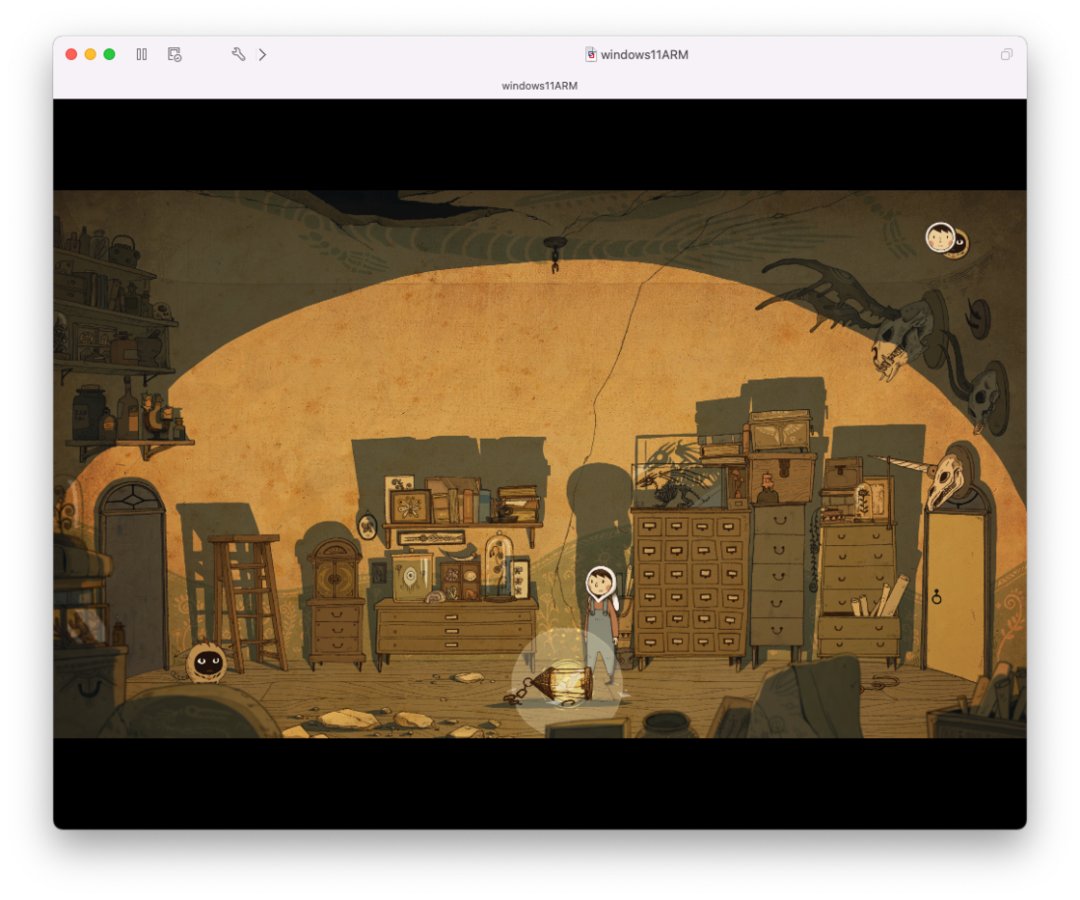This screenshot has width=1080, height=900.
Task: Click the wooden step ladder
Action: pos(248,602)
